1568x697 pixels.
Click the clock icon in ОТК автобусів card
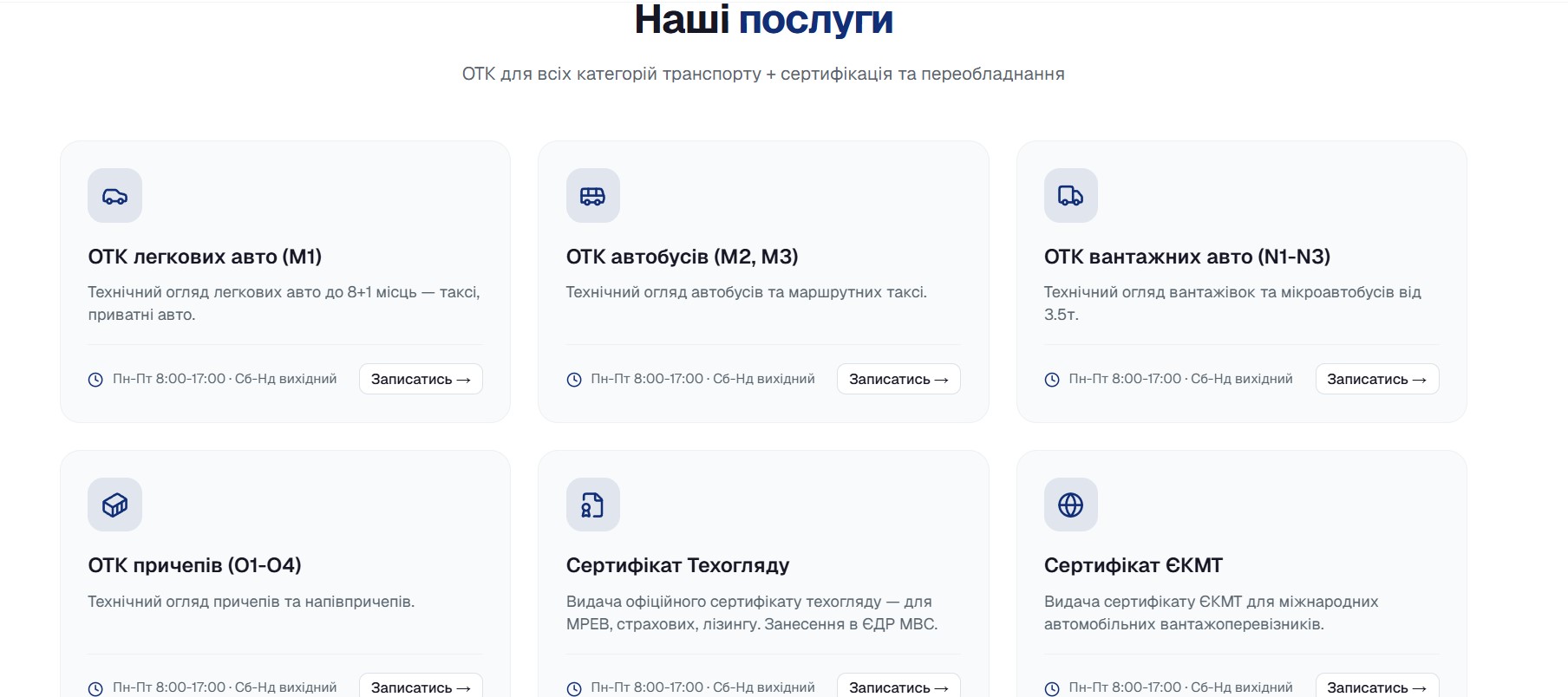(x=574, y=380)
